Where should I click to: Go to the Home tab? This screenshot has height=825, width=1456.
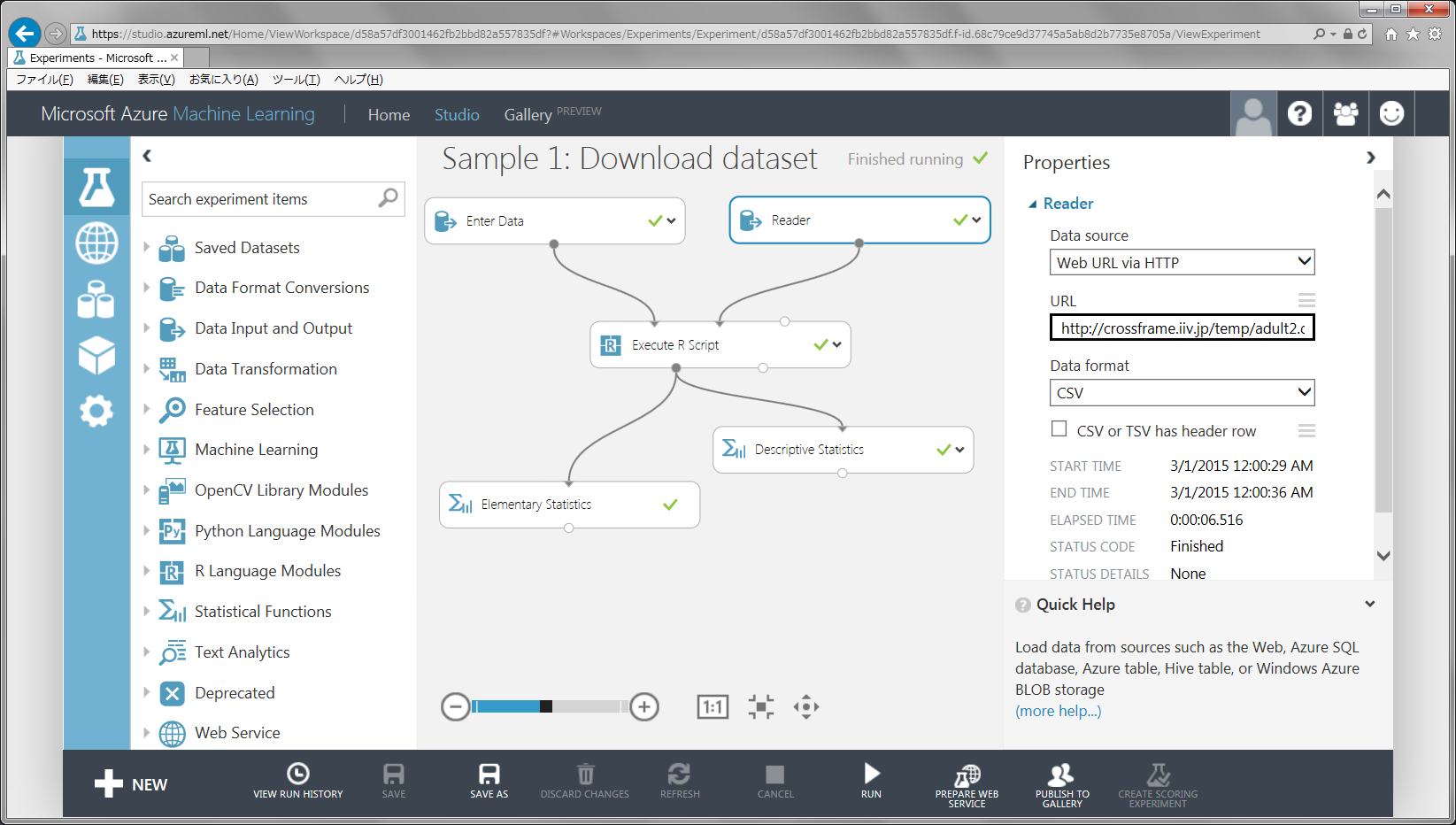pos(389,115)
